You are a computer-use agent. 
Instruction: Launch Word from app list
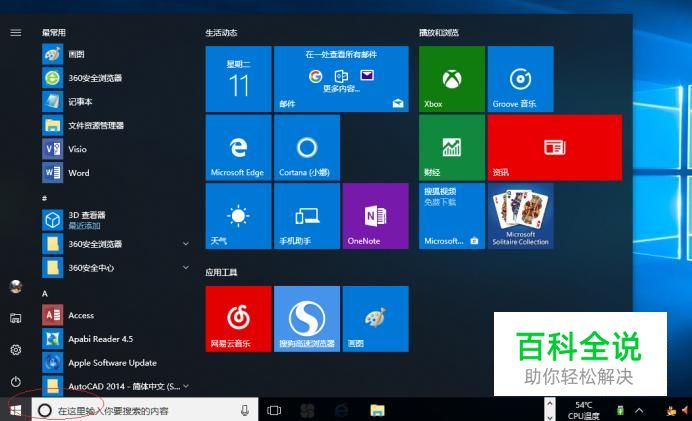pyautogui.click(x=116, y=173)
